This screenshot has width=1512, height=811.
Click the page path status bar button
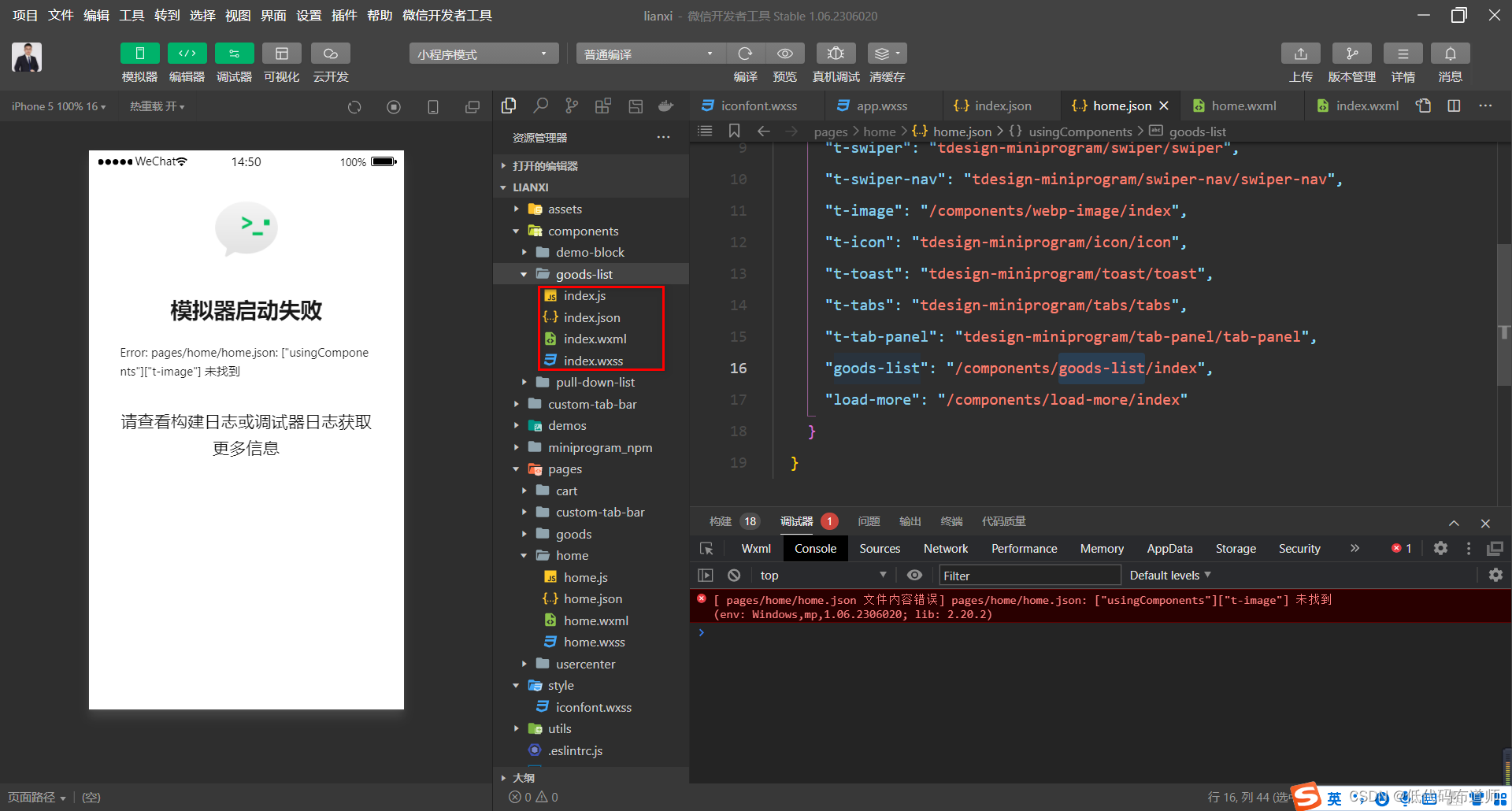pyautogui.click(x=36, y=797)
